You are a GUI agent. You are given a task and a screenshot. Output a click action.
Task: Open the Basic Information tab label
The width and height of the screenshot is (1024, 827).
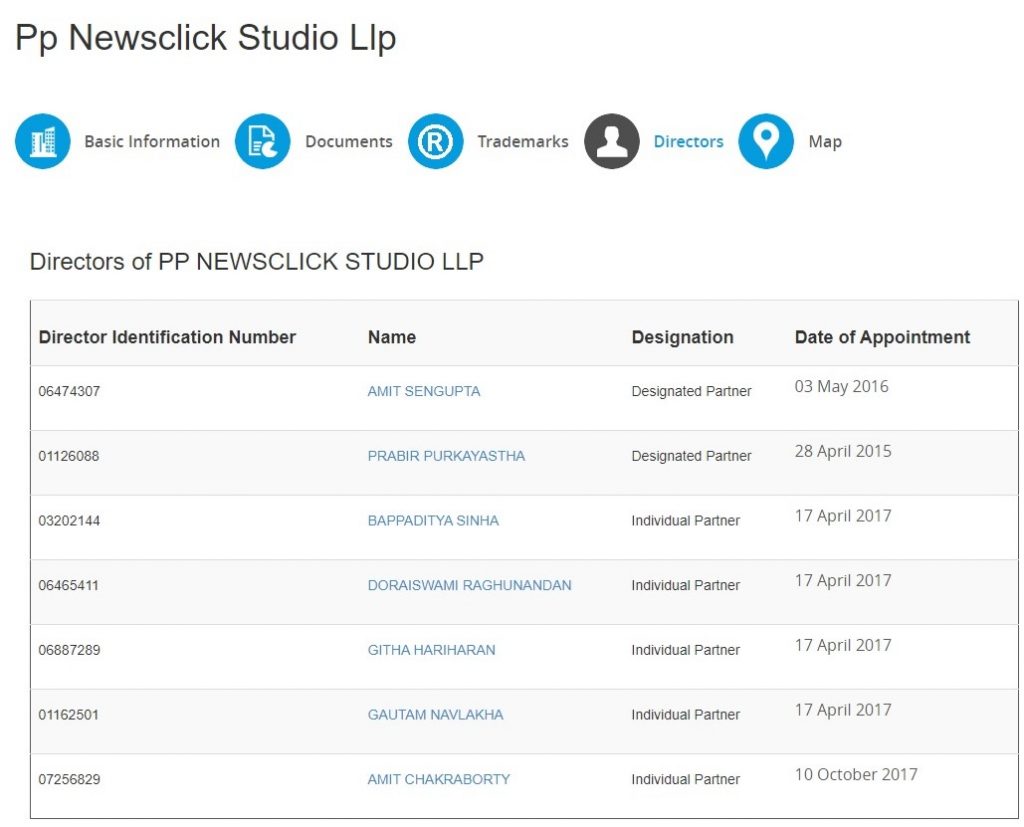point(152,142)
